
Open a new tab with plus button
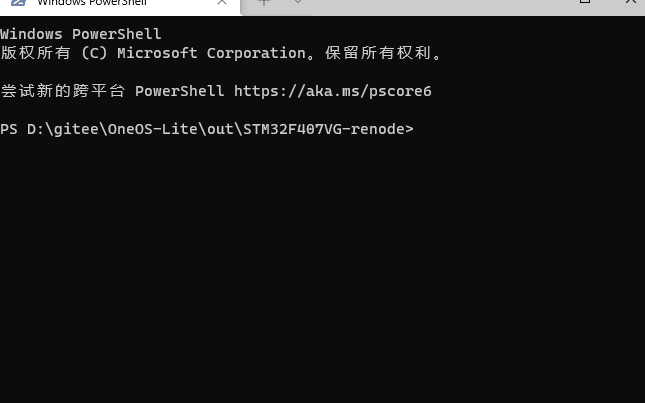[264, 3]
